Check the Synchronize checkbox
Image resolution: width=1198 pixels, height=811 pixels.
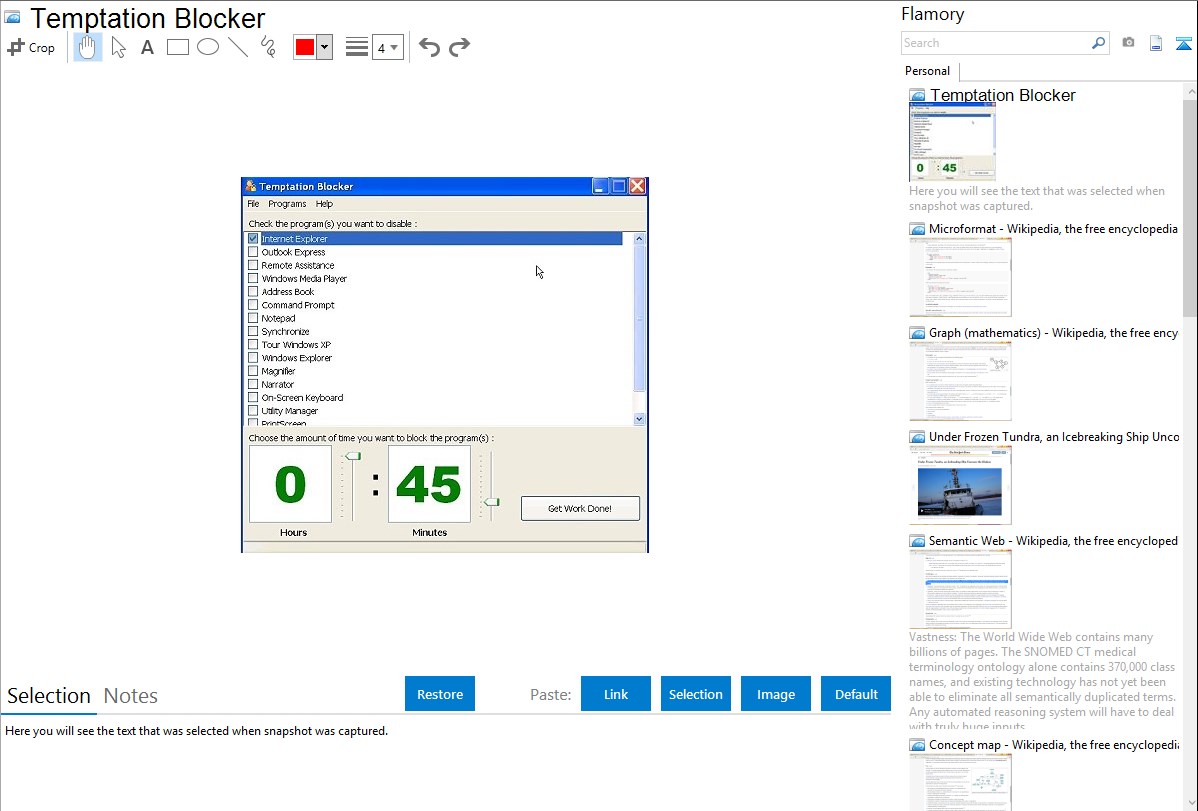tap(253, 331)
